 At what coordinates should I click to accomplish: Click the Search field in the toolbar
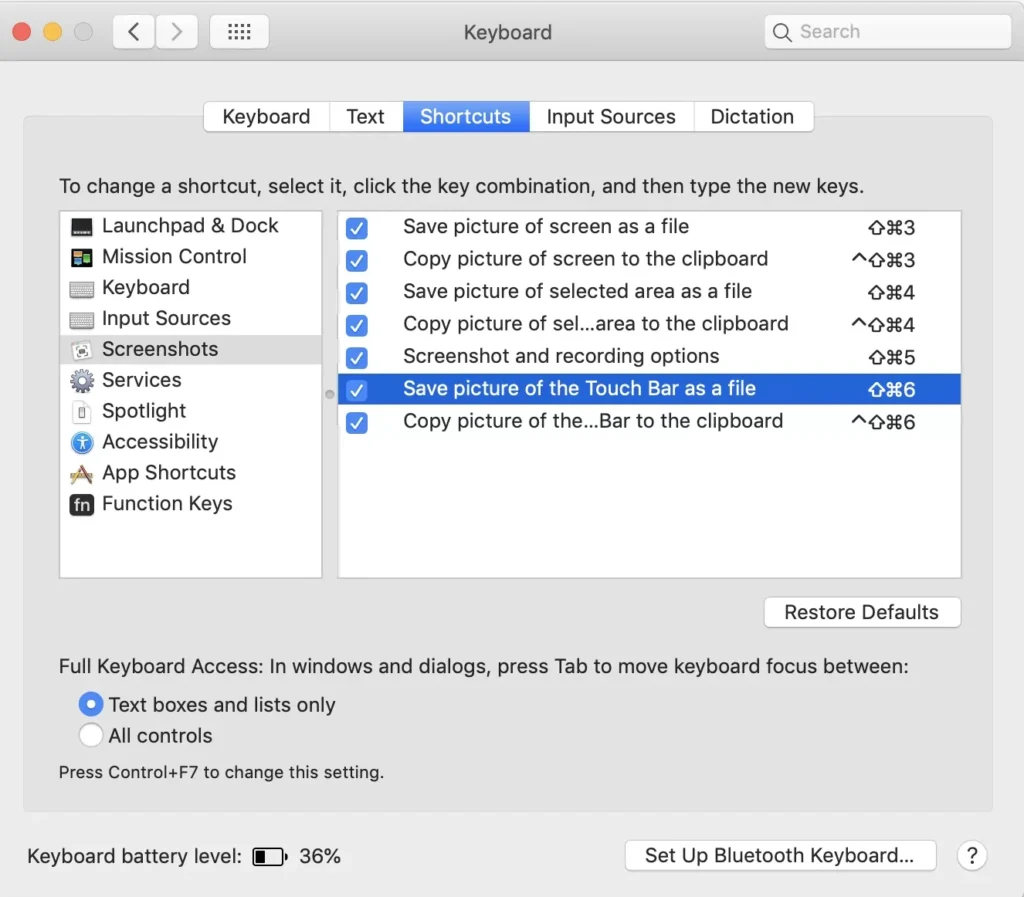tap(888, 31)
